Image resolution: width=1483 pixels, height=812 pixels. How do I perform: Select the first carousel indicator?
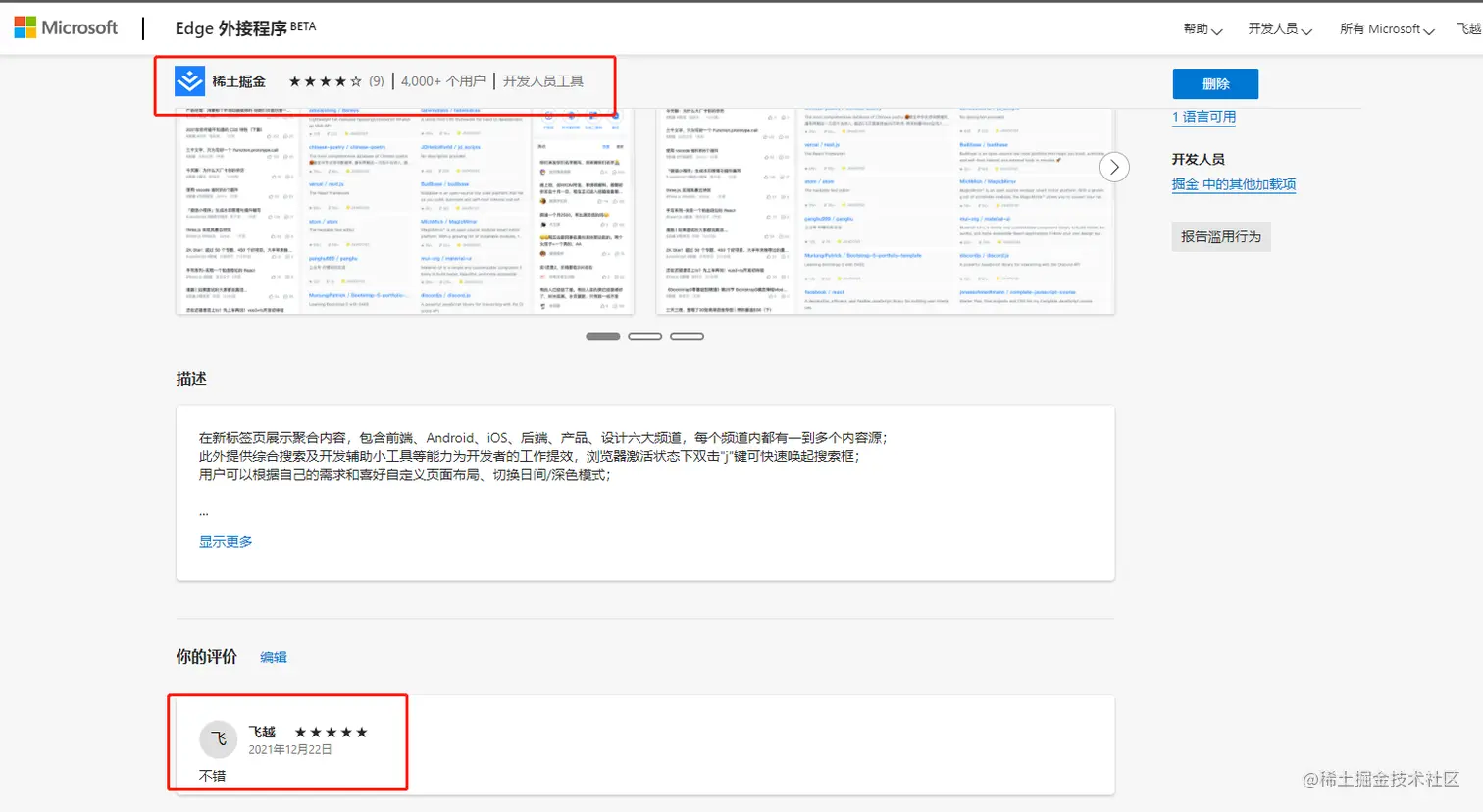pos(603,336)
